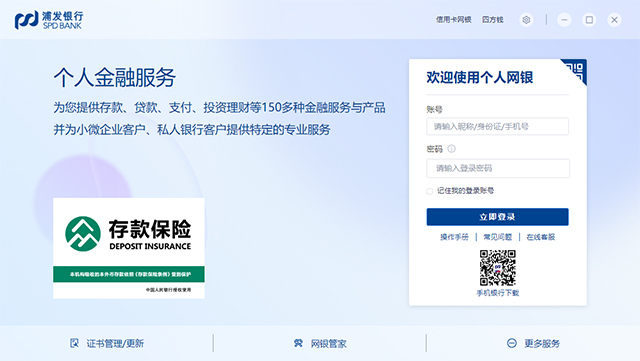This screenshot has width=640, height=361.
Task: Open 证书管理/更新 at bottom
Action: click(115, 343)
